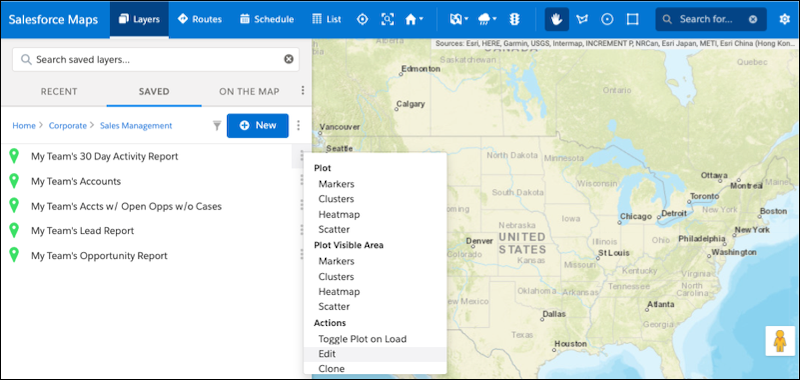800x380 pixels.
Task: Click the locate me target icon
Action: click(x=362, y=19)
